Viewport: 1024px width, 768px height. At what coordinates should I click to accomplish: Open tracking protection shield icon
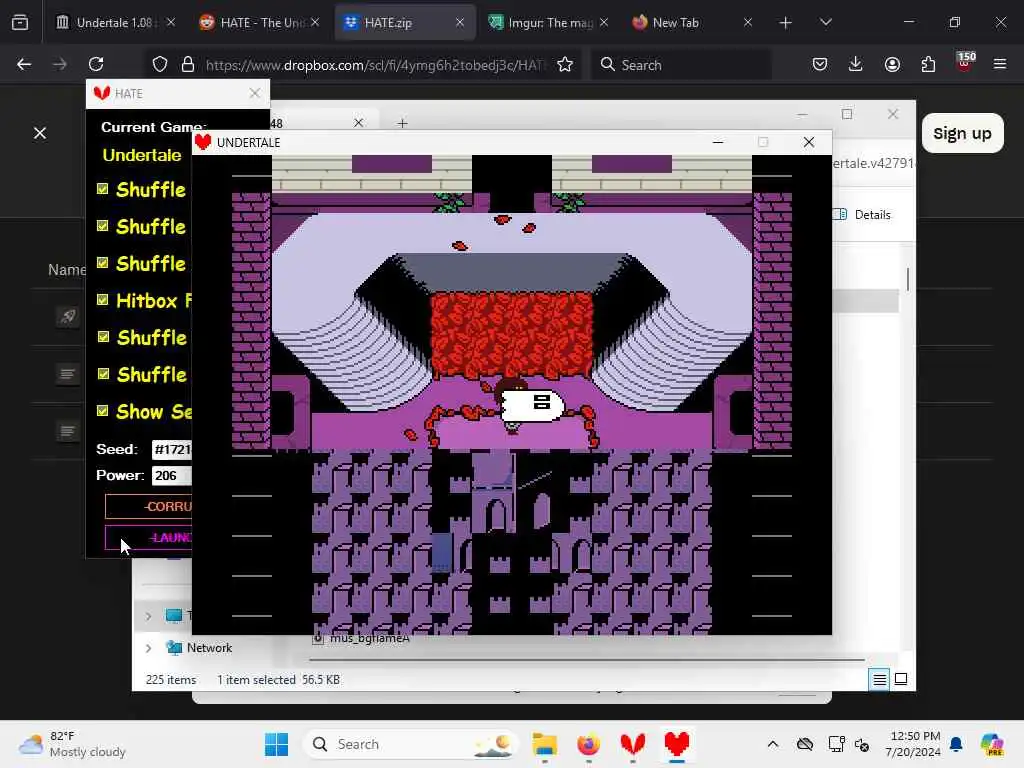160,65
